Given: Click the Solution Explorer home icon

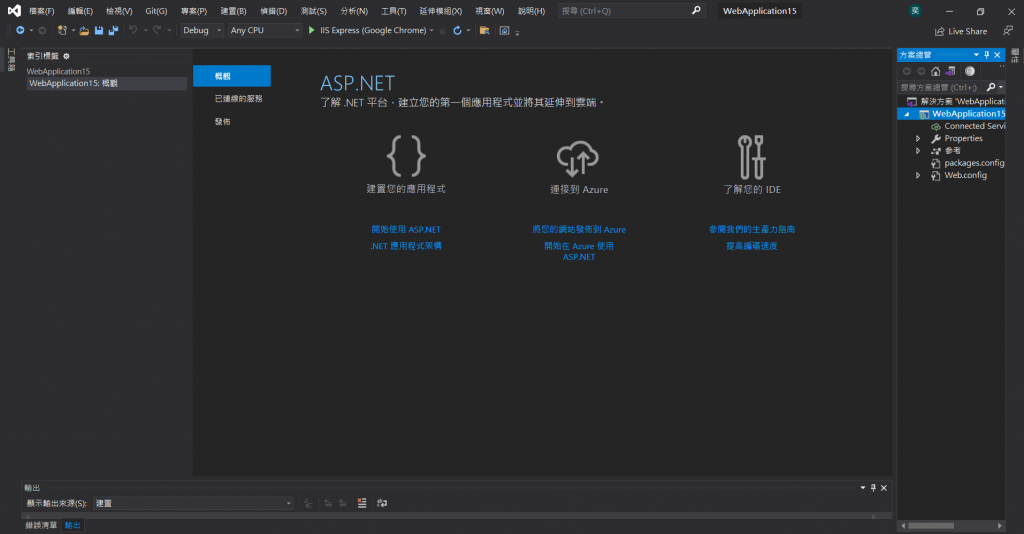Looking at the screenshot, I should point(935,71).
